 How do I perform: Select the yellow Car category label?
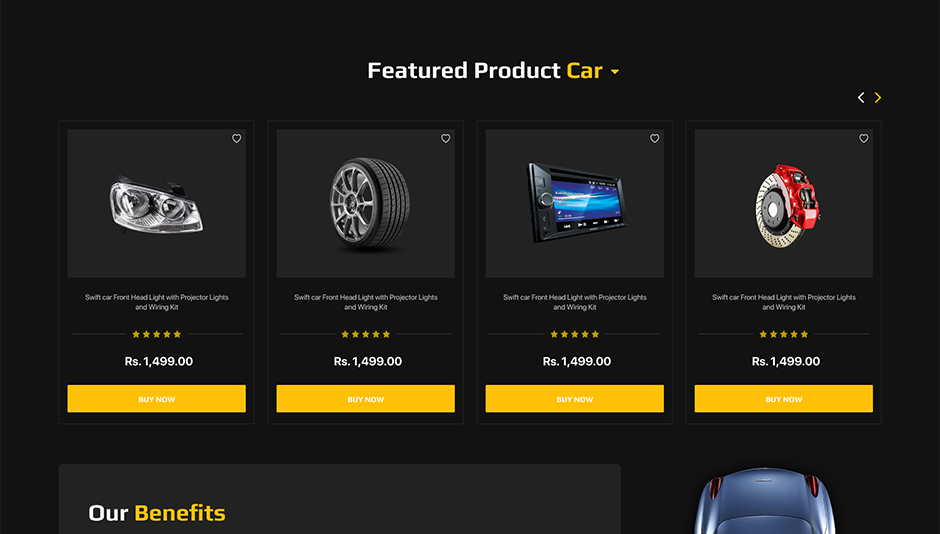585,71
